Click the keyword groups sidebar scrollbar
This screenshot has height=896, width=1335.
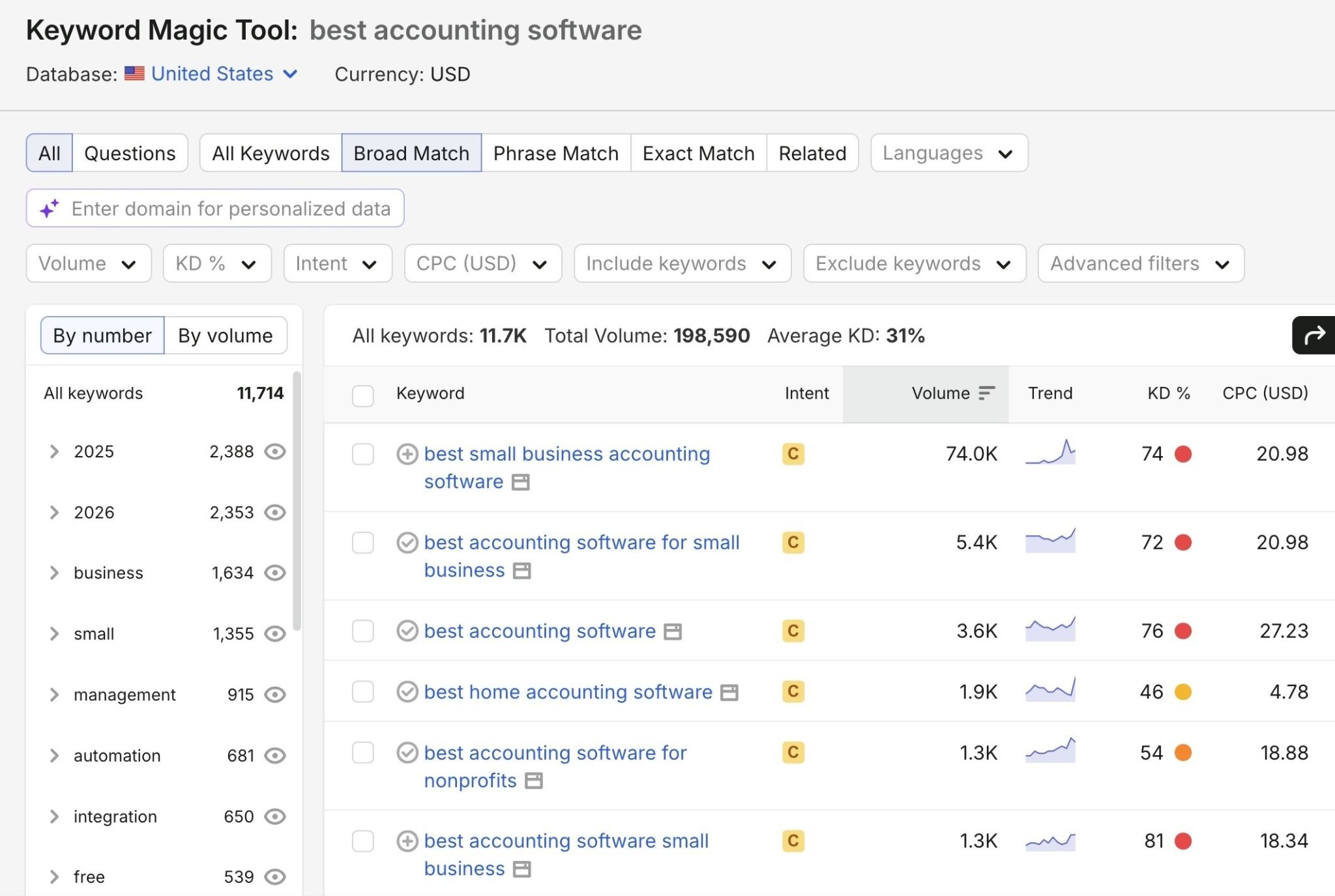[x=297, y=501]
